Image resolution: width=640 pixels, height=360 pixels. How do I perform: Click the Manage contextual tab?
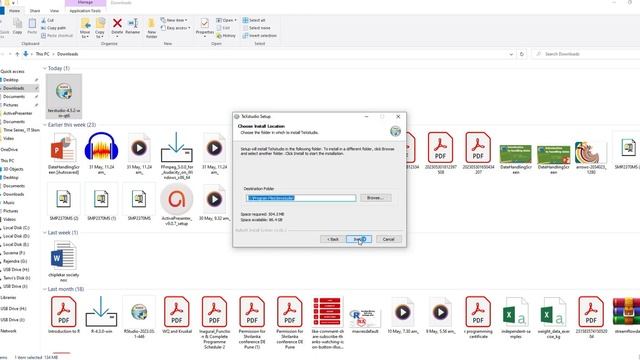coord(85,2)
